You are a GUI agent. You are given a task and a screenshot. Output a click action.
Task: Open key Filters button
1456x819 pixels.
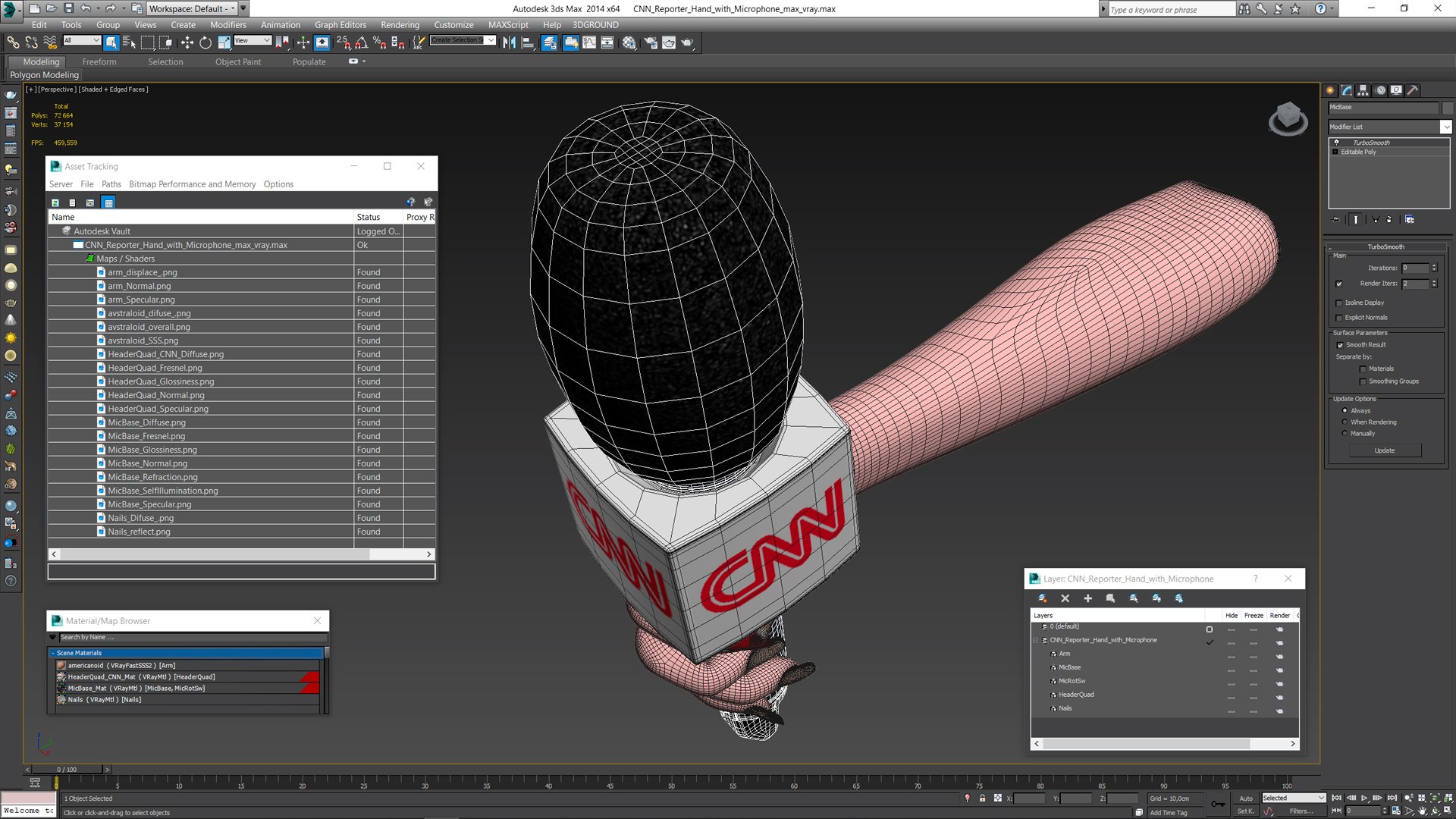(x=1301, y=811)
